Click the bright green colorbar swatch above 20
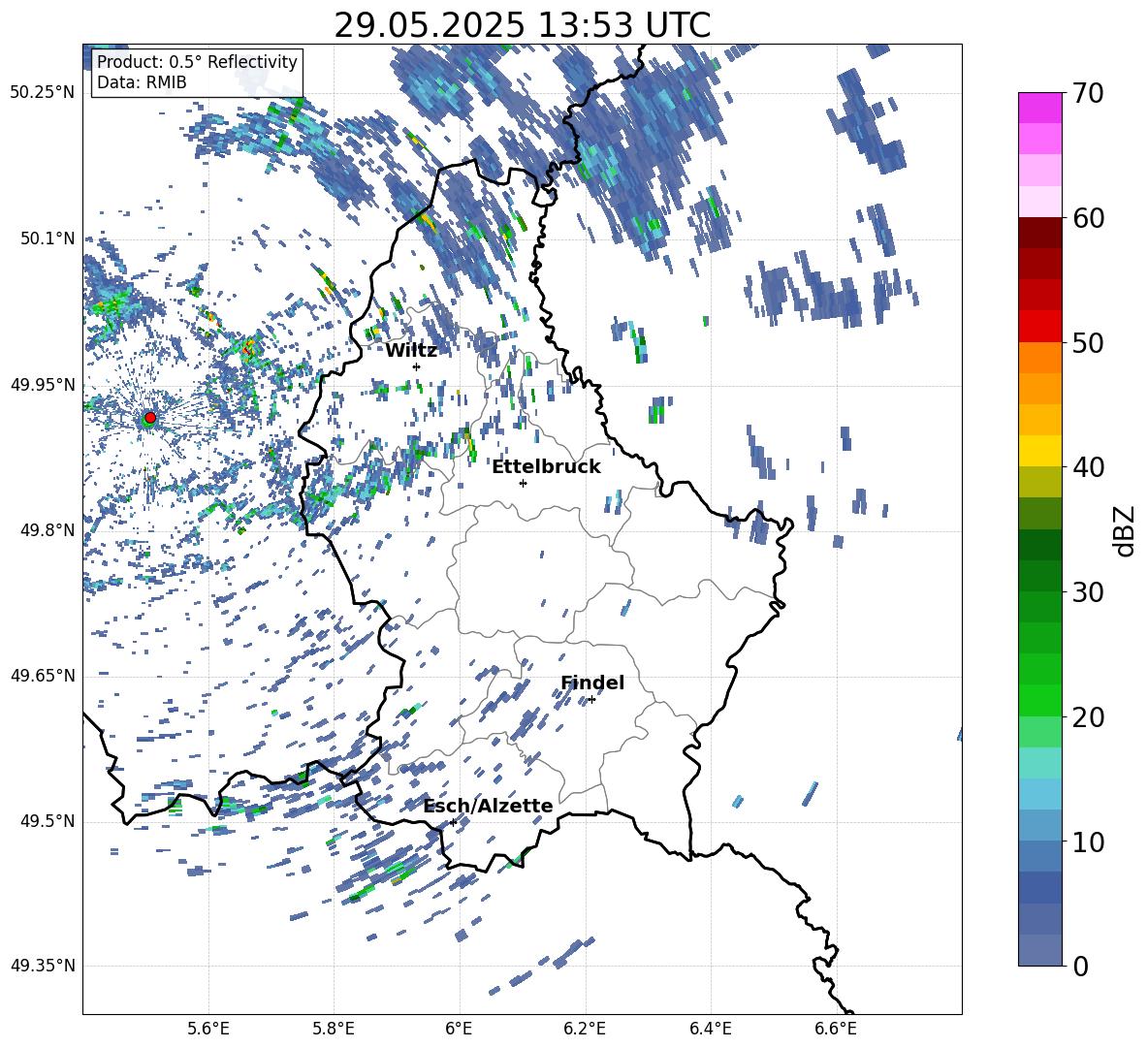The width and height of the screenshot is (1148, 1048). click(1039, 700)
